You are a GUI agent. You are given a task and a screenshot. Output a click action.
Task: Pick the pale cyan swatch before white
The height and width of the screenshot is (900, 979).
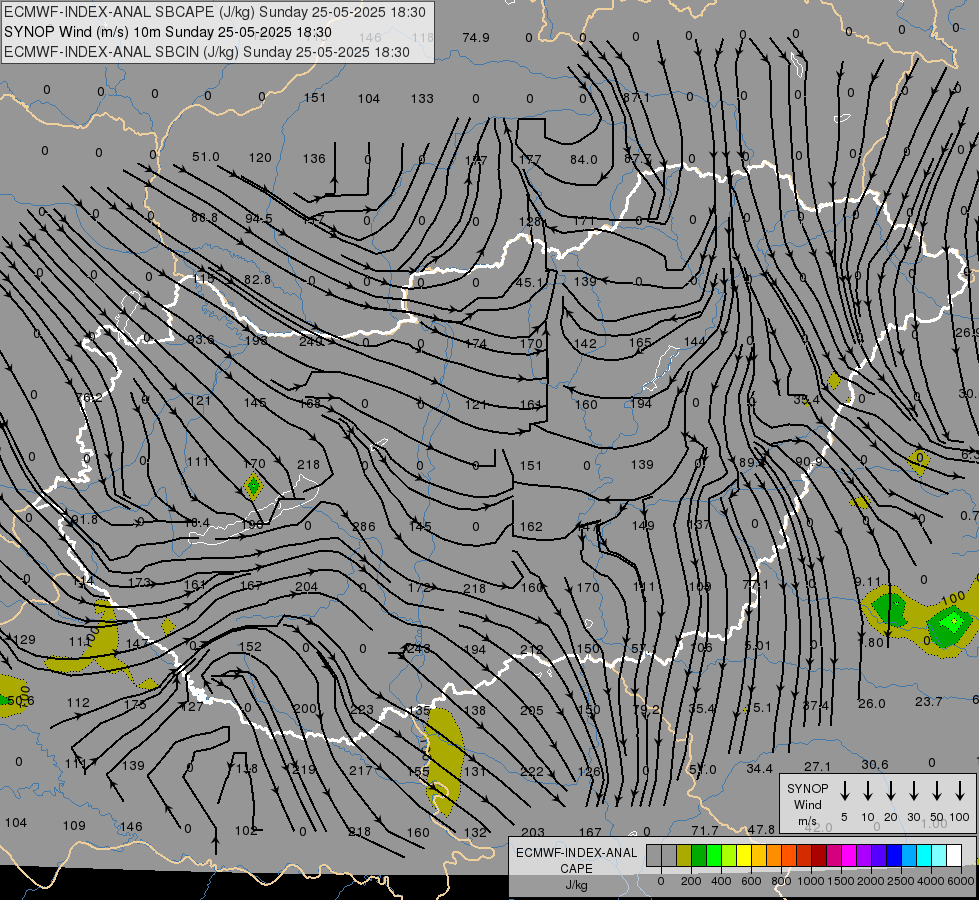pos(938,856)
